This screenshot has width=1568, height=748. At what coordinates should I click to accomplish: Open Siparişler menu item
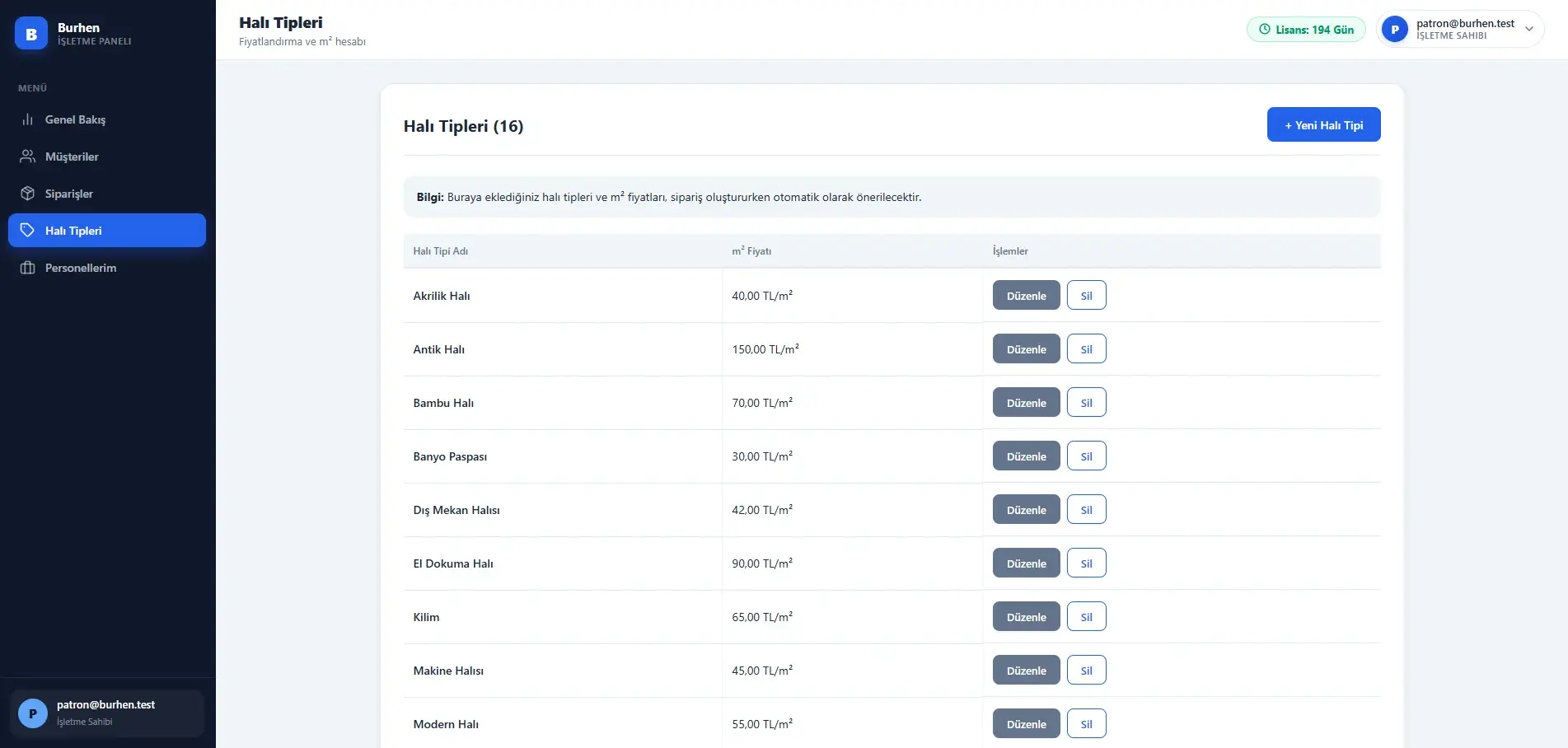(x=107, y=194)
